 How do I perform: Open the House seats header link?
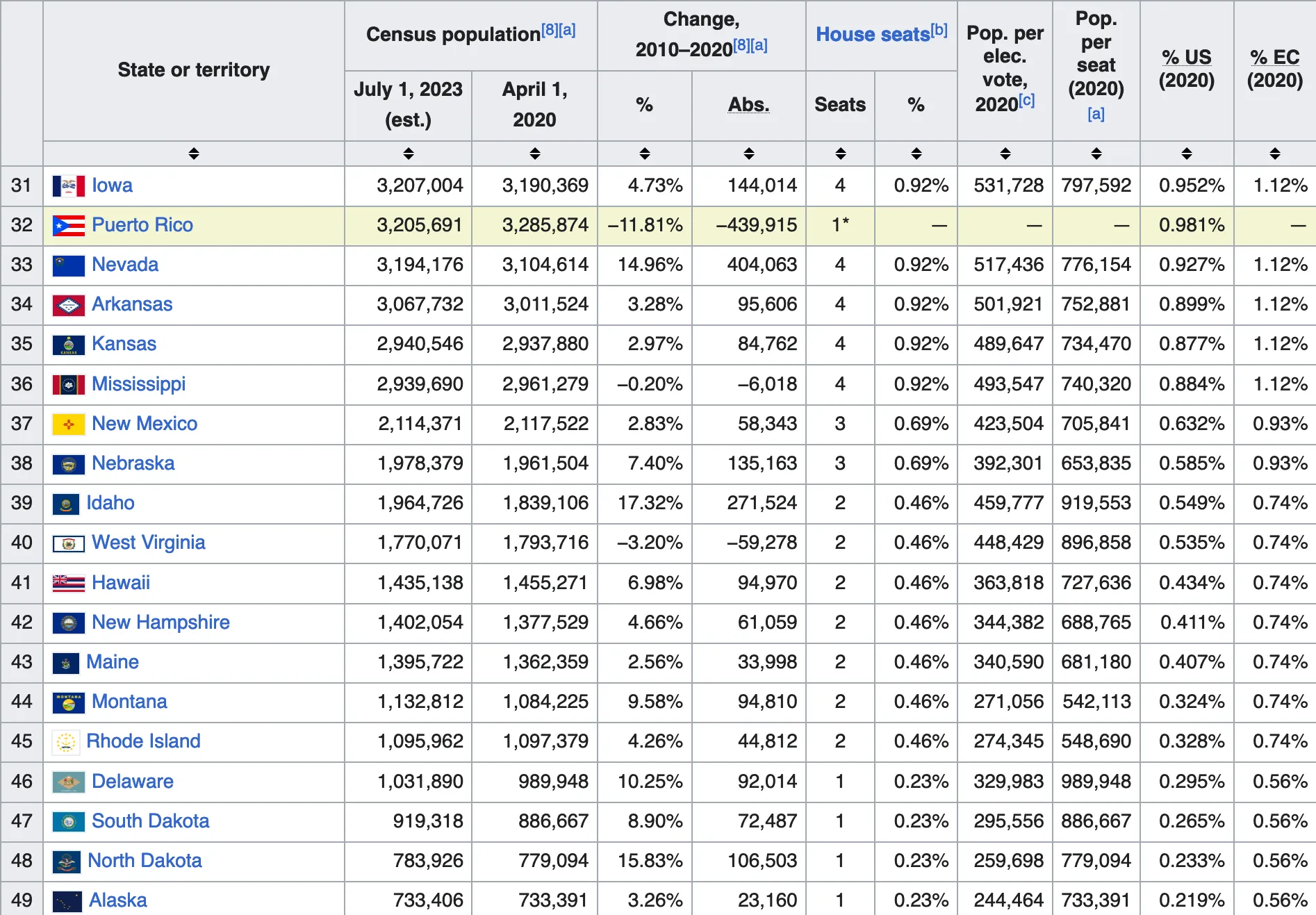[872, 34]
